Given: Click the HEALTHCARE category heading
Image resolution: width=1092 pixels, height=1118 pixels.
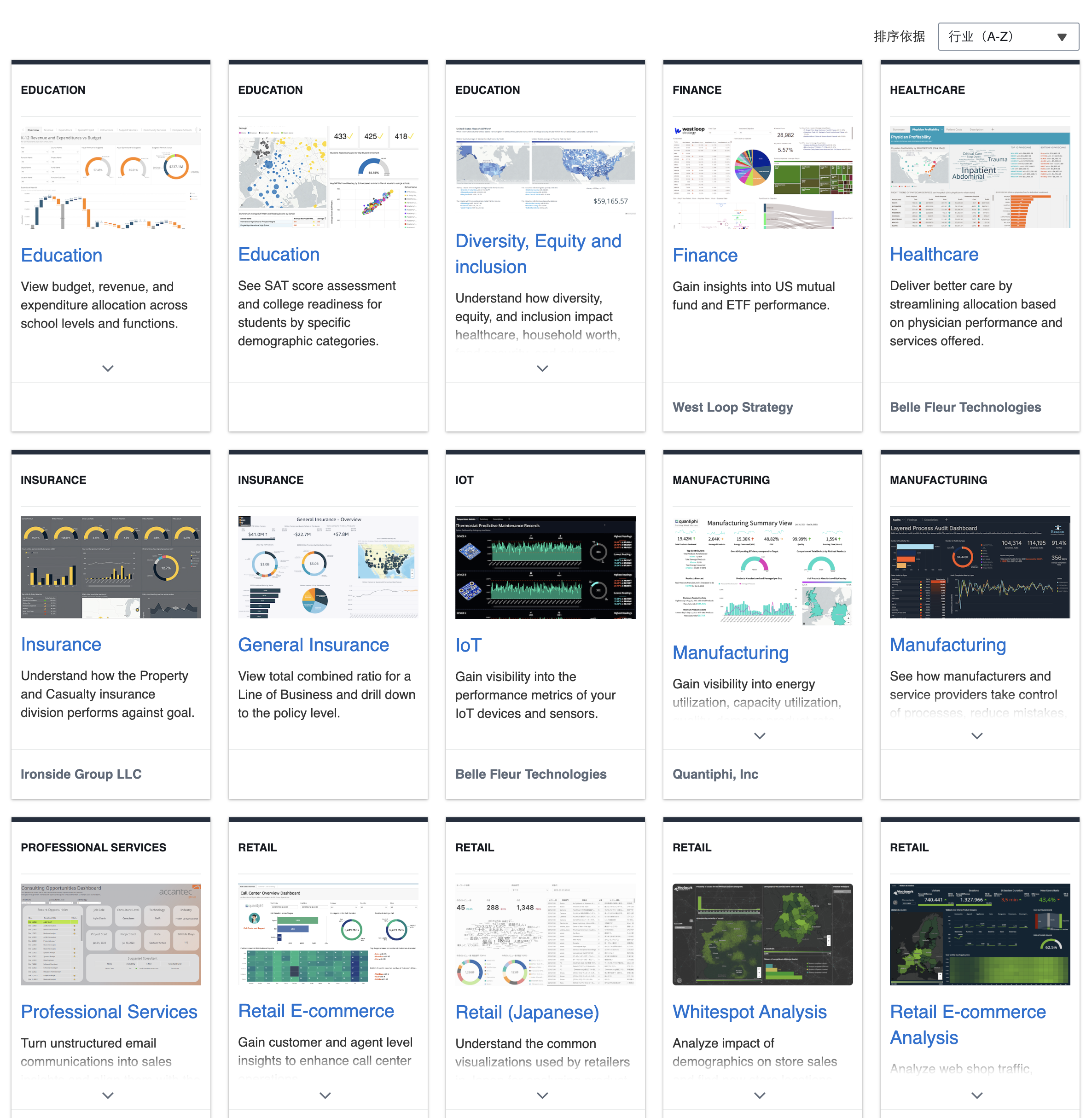Looking at the screenshot, I should [927, 90].
